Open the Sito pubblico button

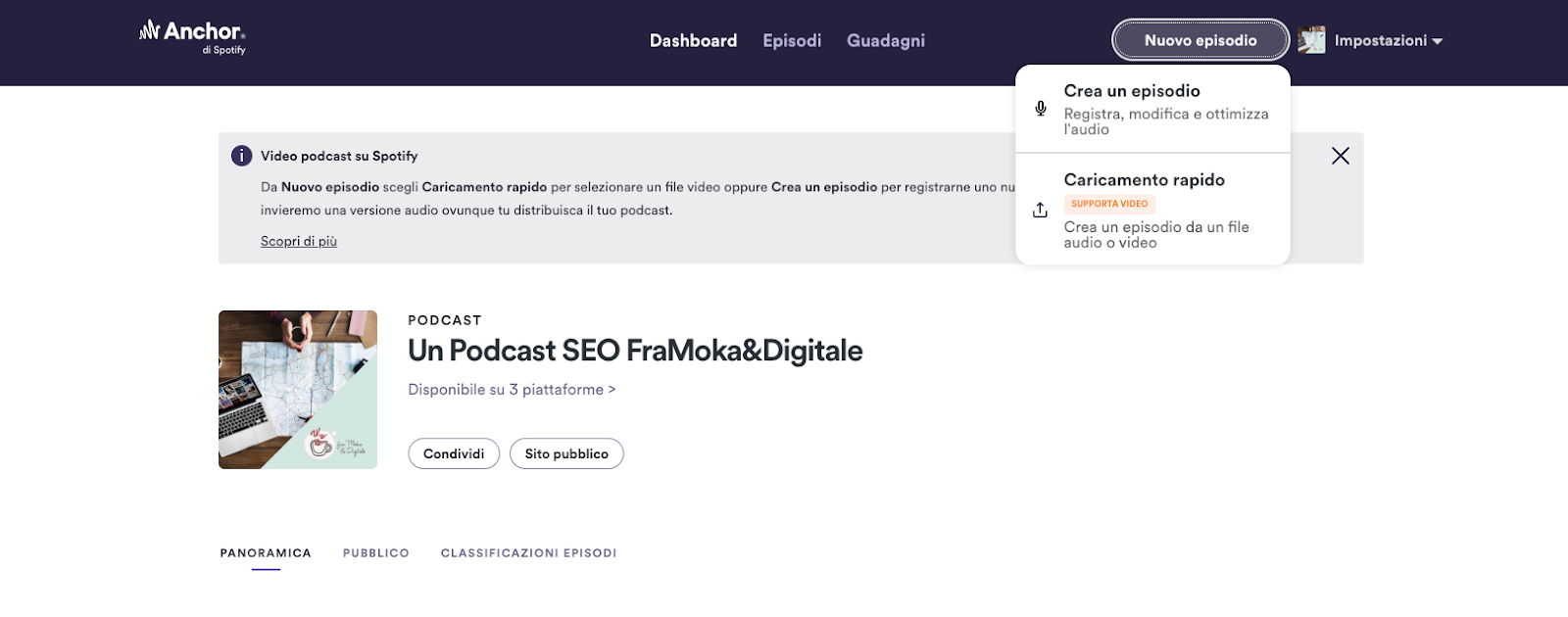(x=566, y=453)
